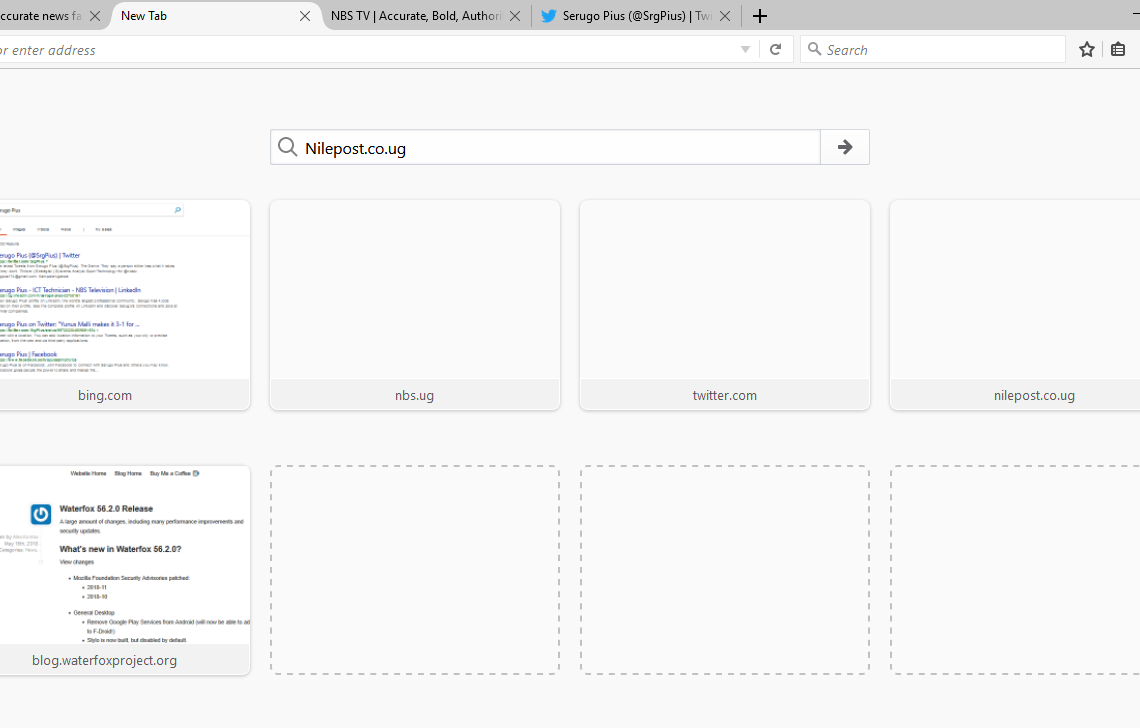
Task: Open a new tab with plus button
Action: coord(760,16)
